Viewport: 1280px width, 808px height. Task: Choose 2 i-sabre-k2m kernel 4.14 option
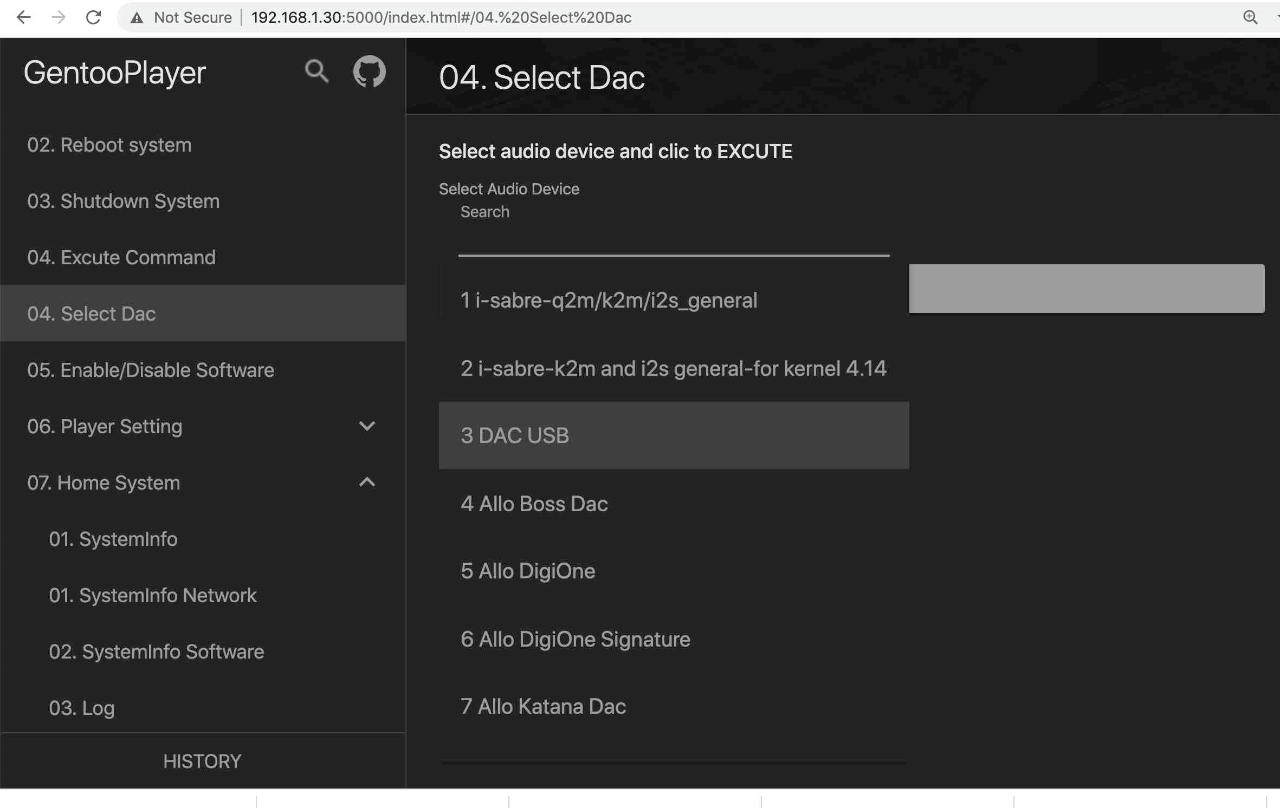click(x=674, y=368)
